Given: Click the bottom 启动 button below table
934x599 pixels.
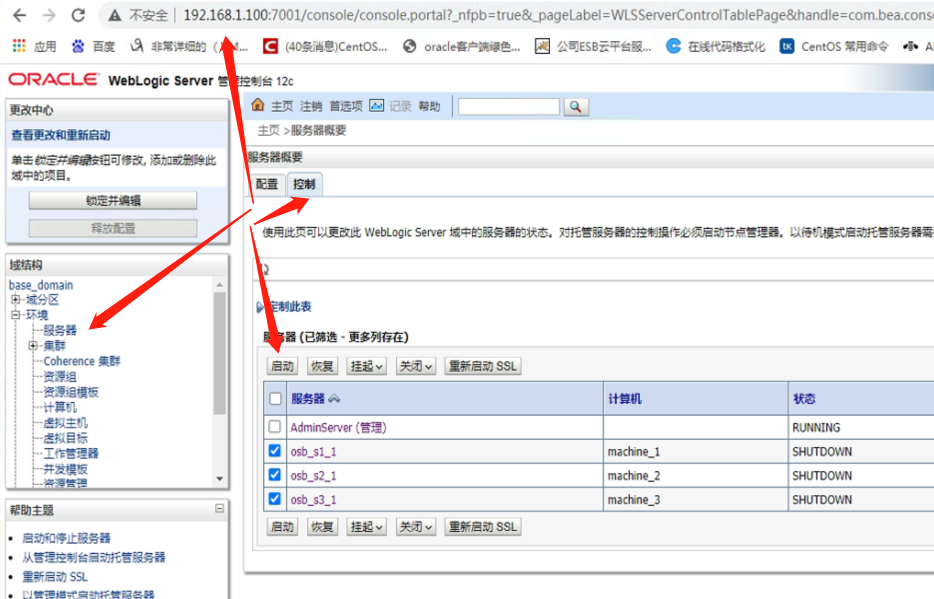Looking at the screenshot, I should click(282, 526).
